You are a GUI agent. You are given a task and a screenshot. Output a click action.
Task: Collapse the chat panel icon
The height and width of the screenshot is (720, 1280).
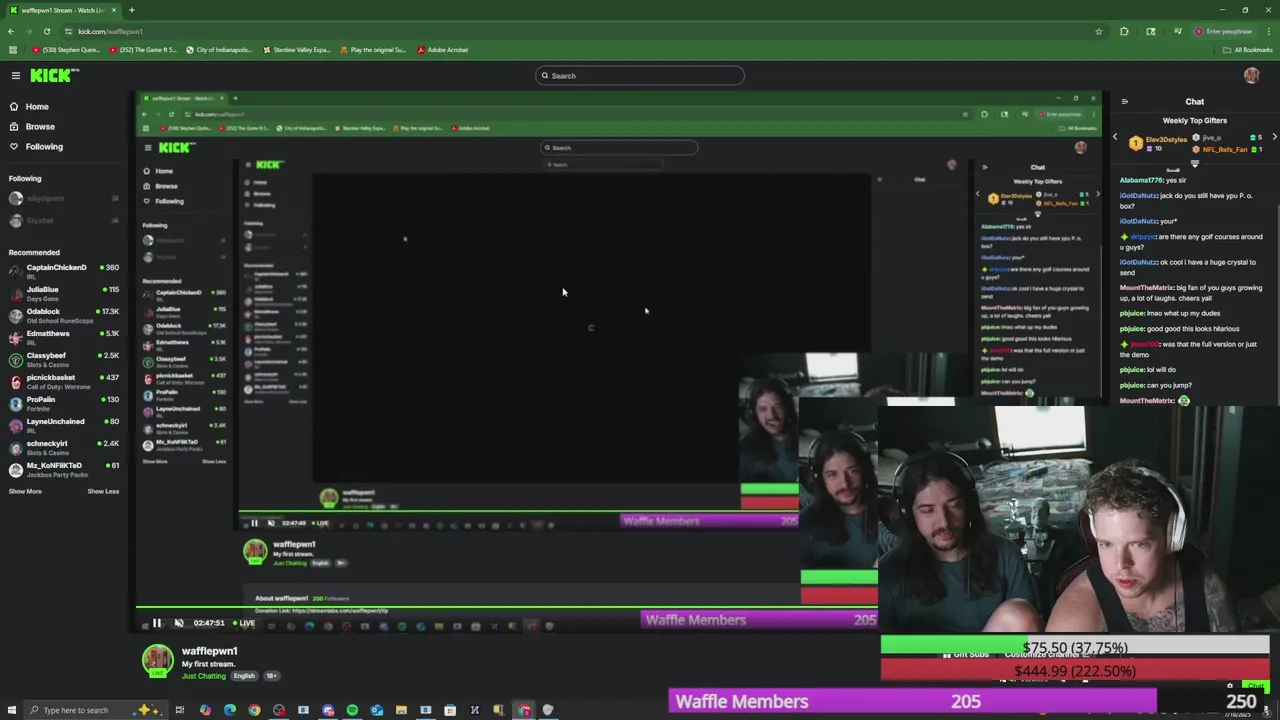pyautogui.click(x=1125, y=102)
